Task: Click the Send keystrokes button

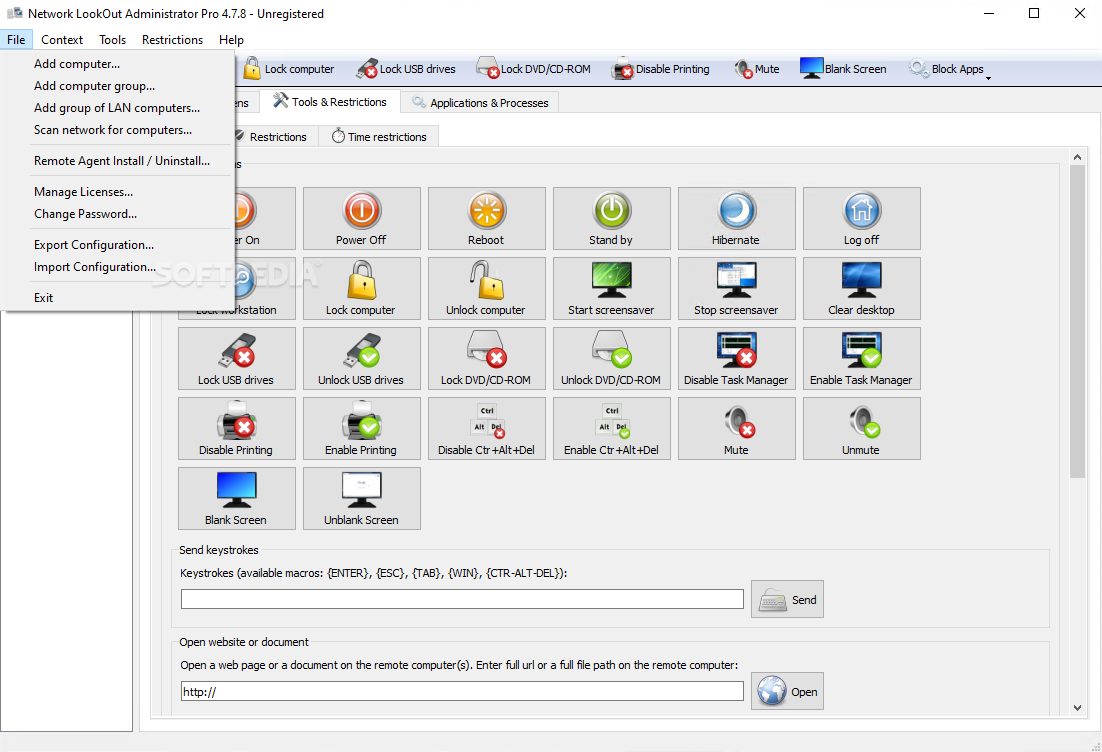Action: point(787,599)
